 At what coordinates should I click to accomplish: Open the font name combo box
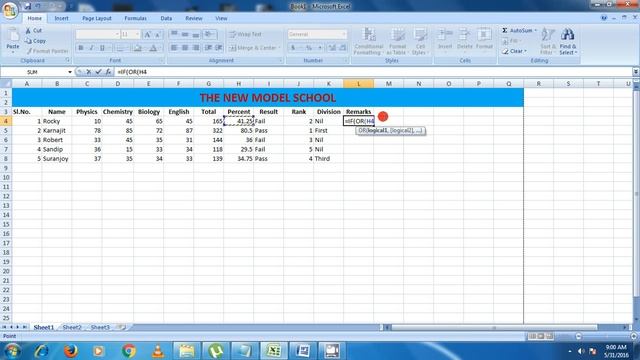coord(98,35)
